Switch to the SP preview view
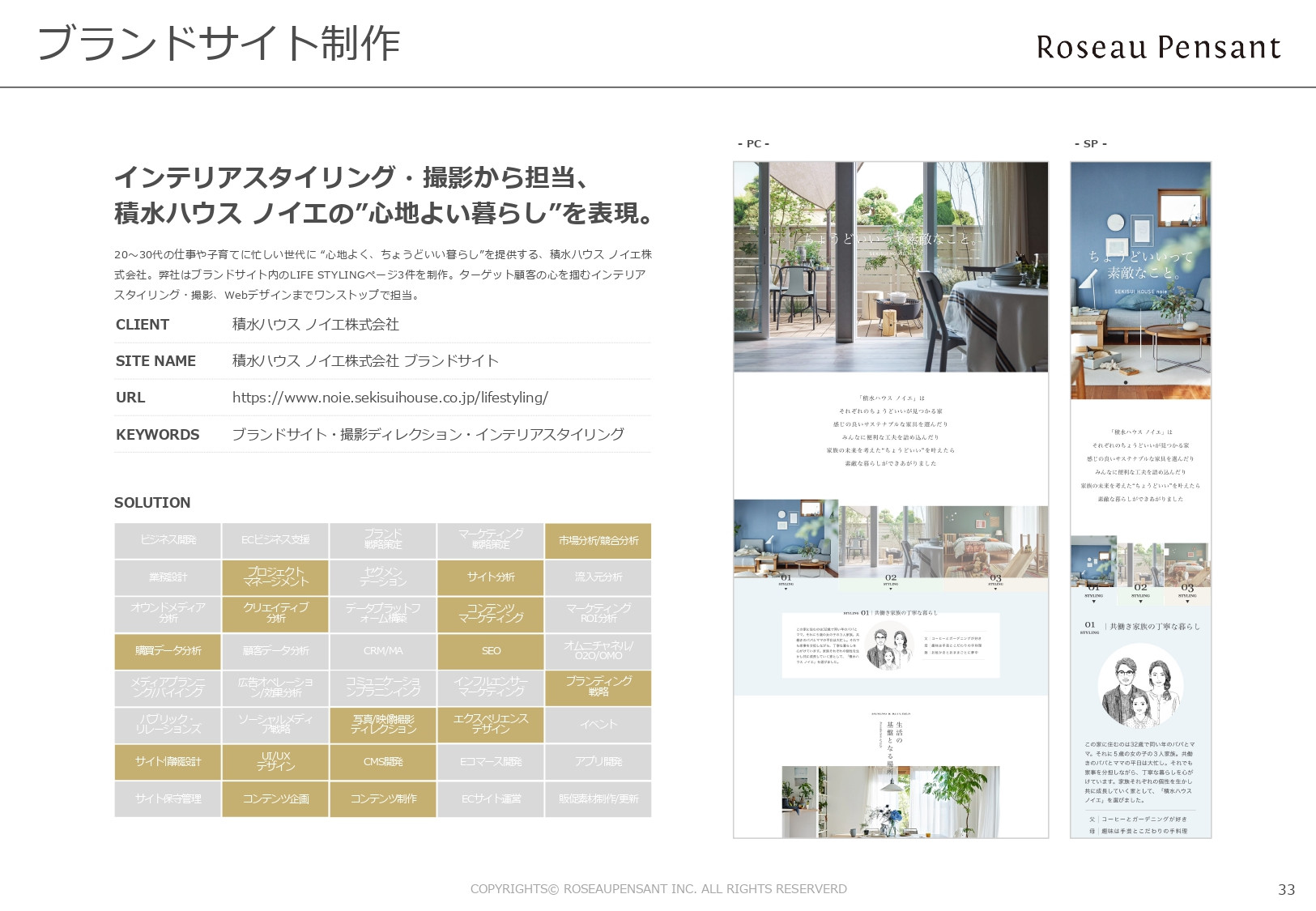Image resolution: width=1316 pixels, height=911 pixels. 1089,143
